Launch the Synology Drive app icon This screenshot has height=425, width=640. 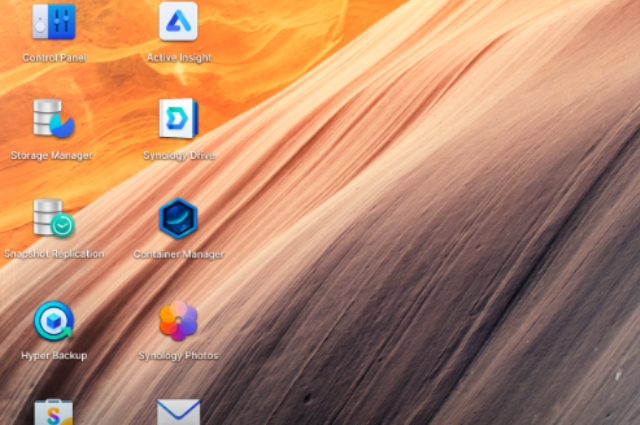click(x=178, y=118)
